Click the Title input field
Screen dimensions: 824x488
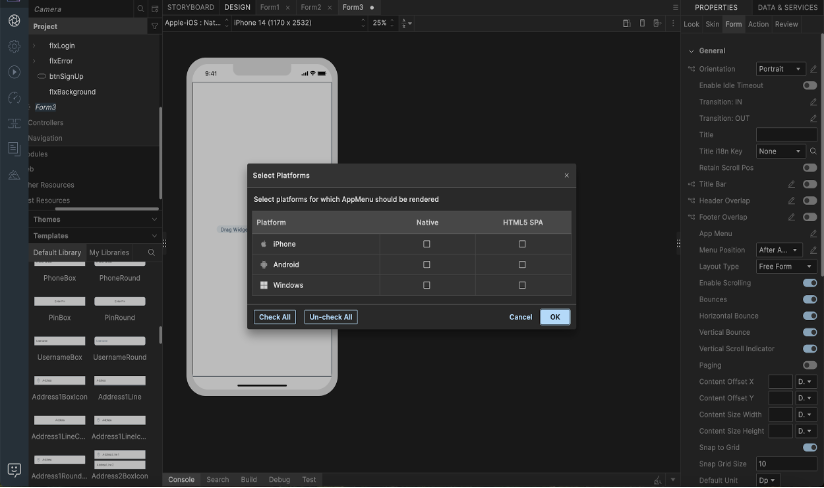click(x=786, y=134)
